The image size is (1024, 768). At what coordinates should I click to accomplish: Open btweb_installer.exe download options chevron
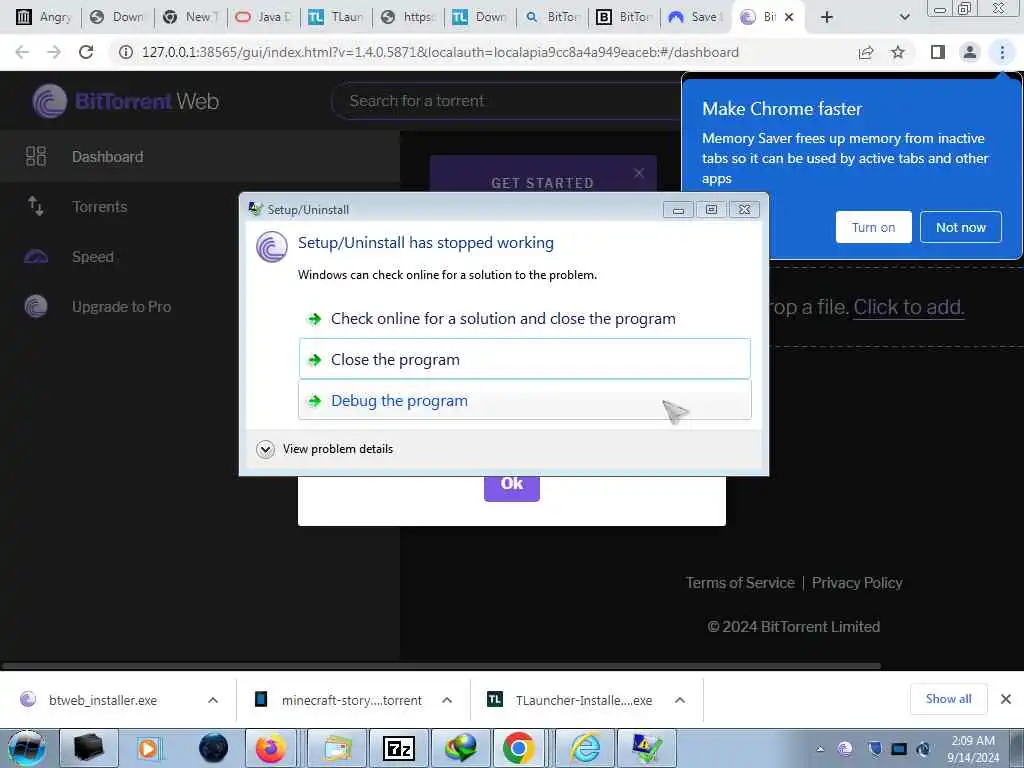[x=213, y=700]
